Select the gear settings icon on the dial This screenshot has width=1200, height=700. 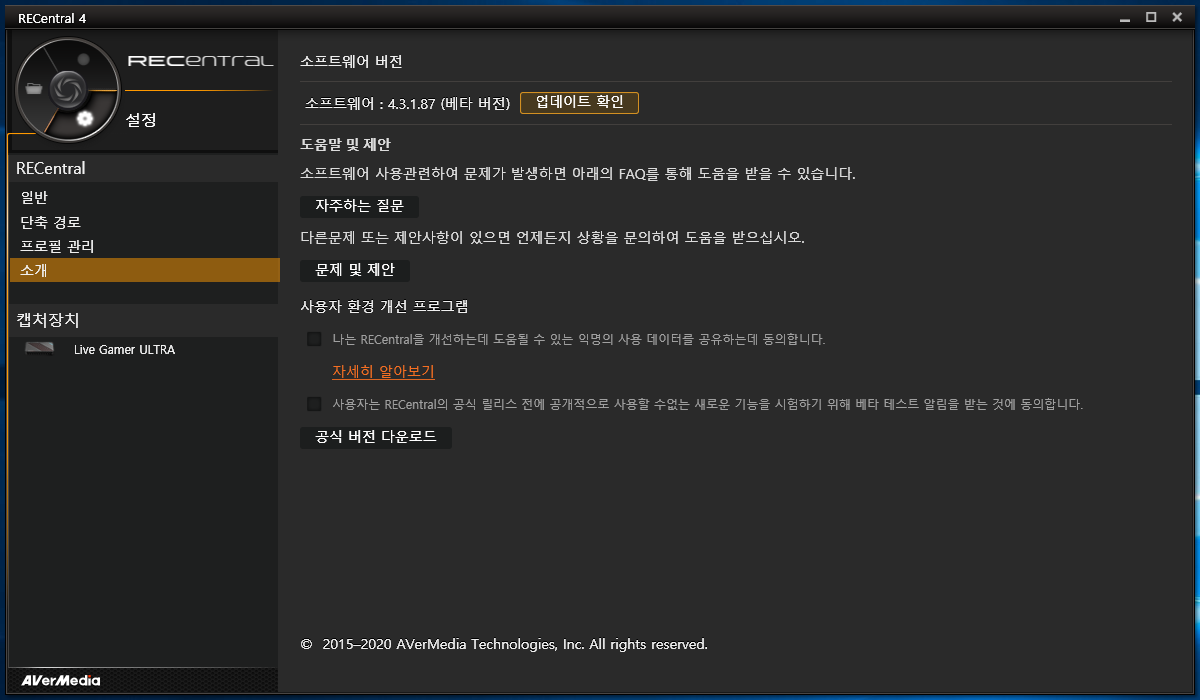(85, 118)
